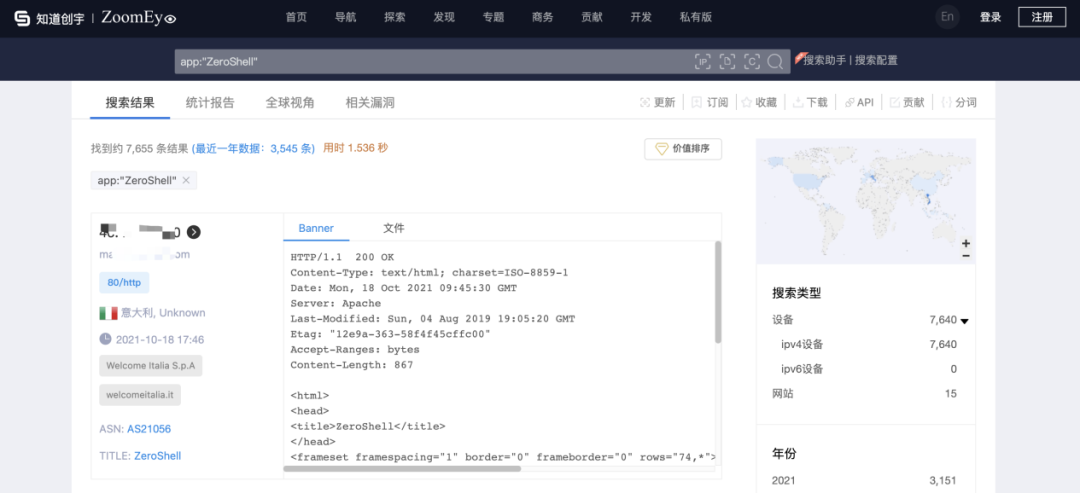The image size is (1080, 493).
Task: Switch to the 全球视角 tab
Action: (290, 103)
